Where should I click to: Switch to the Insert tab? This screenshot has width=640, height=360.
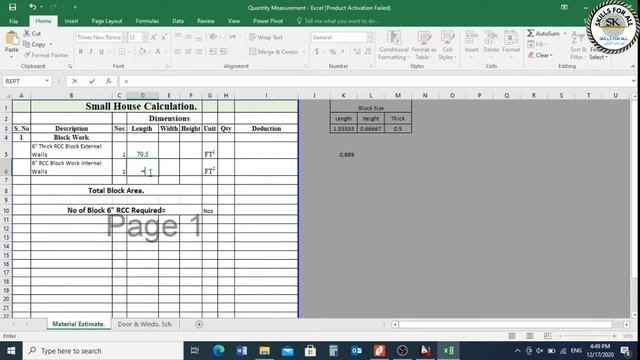pos(71,21)
